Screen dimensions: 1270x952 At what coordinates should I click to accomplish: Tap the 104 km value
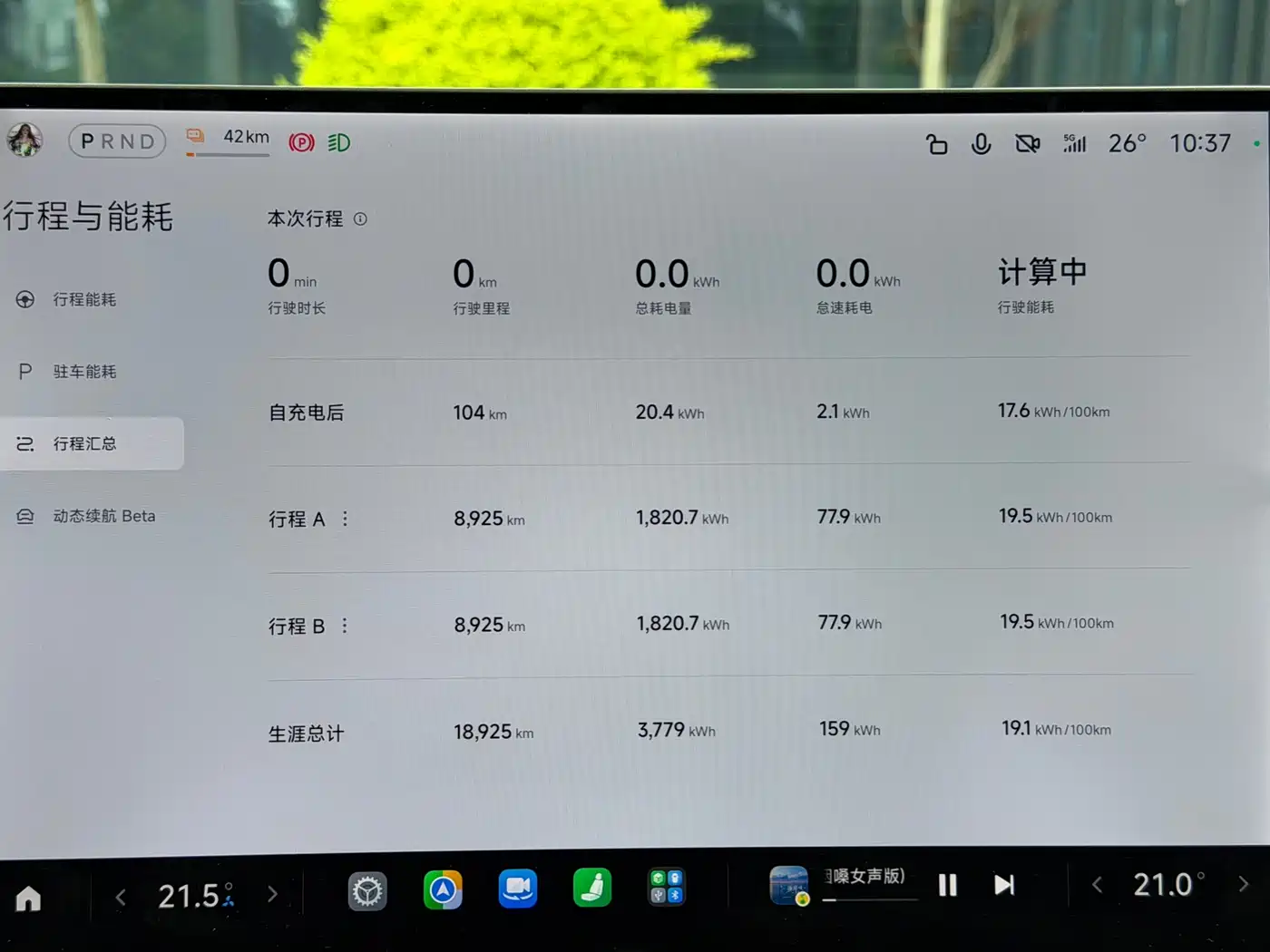[x=480, y=413]
